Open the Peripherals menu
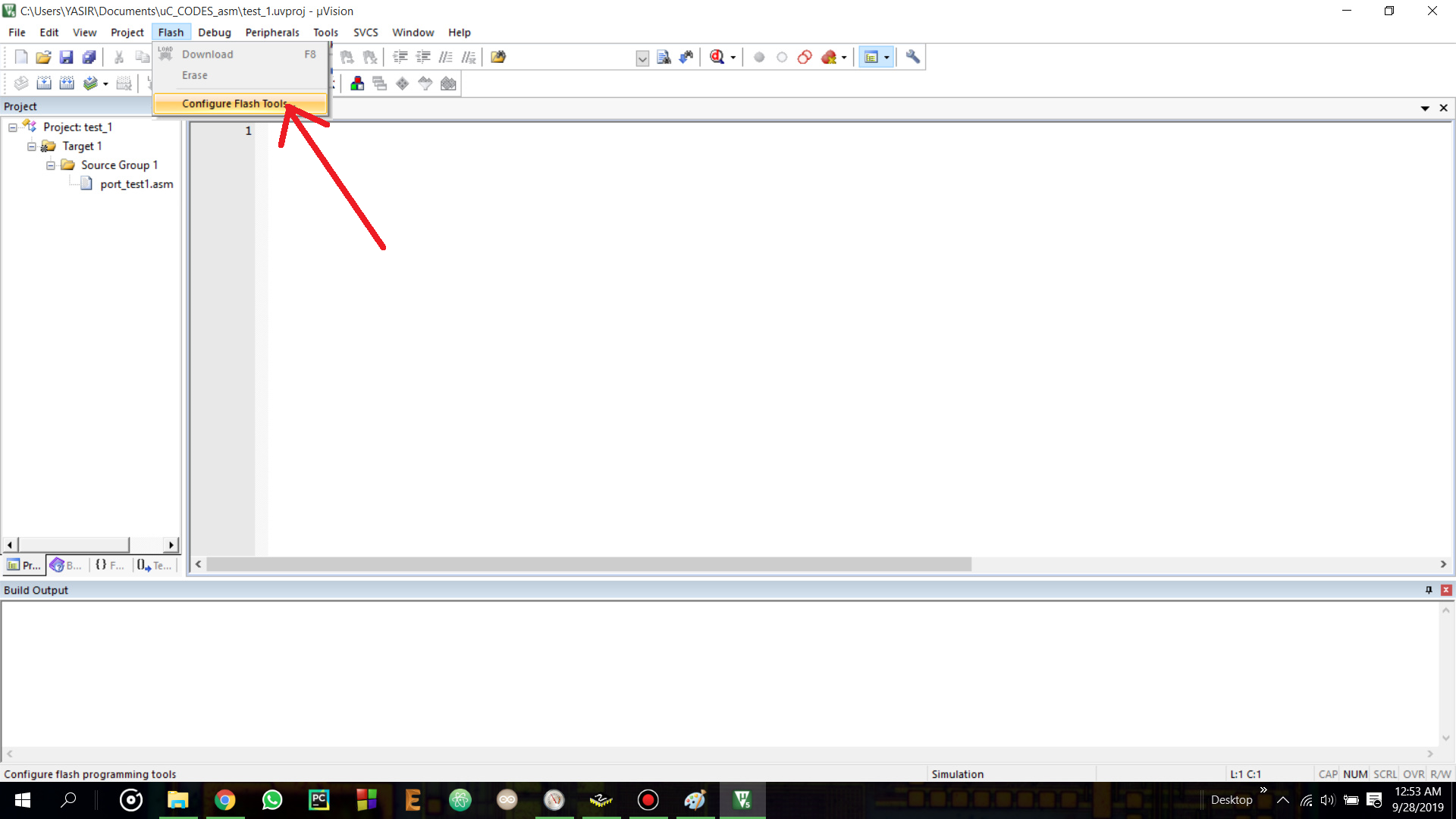This screenshot has width=1456, height=819. point(271,33)
